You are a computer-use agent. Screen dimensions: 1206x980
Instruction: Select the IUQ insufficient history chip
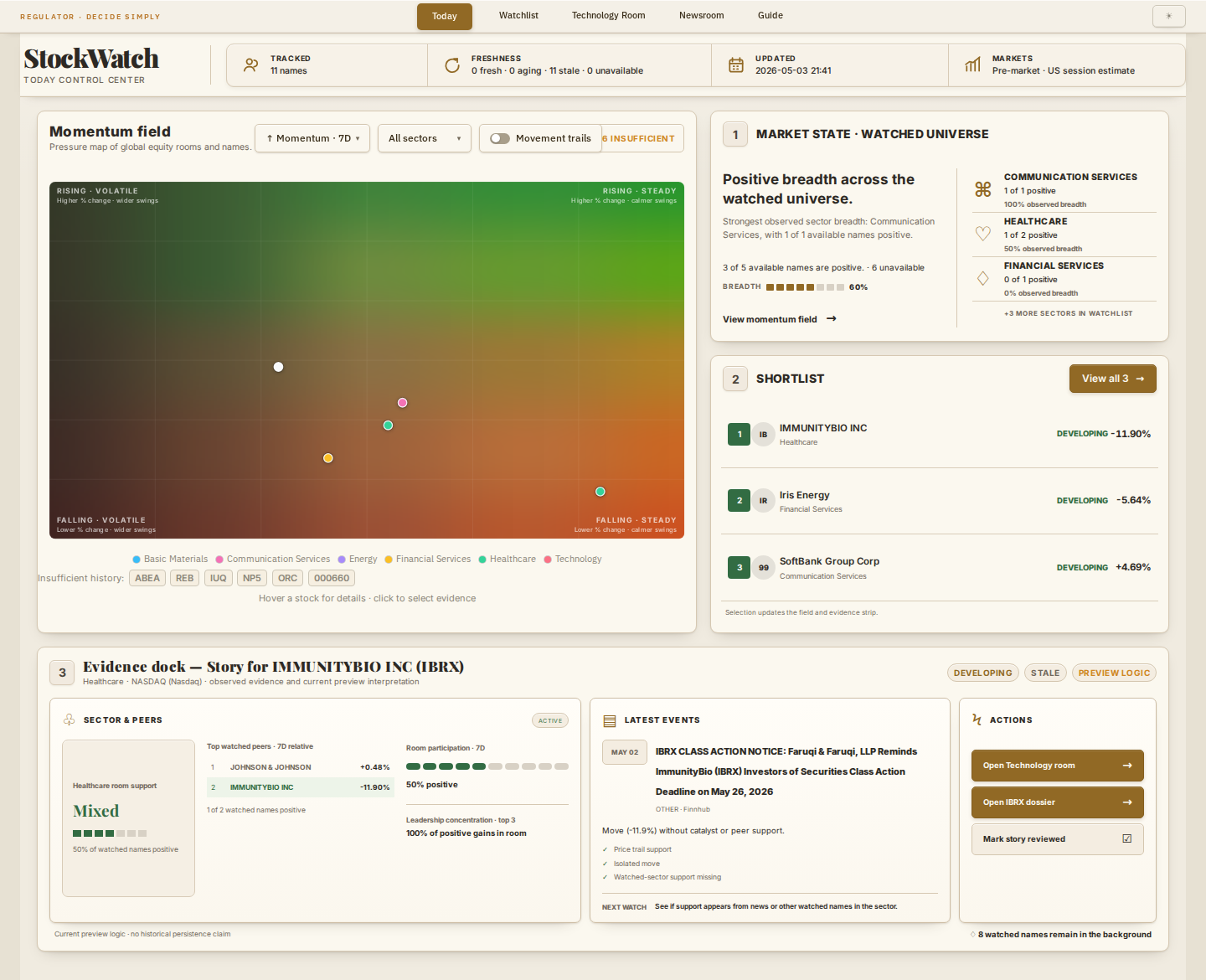pyautogui.click(x=219, y=578)
